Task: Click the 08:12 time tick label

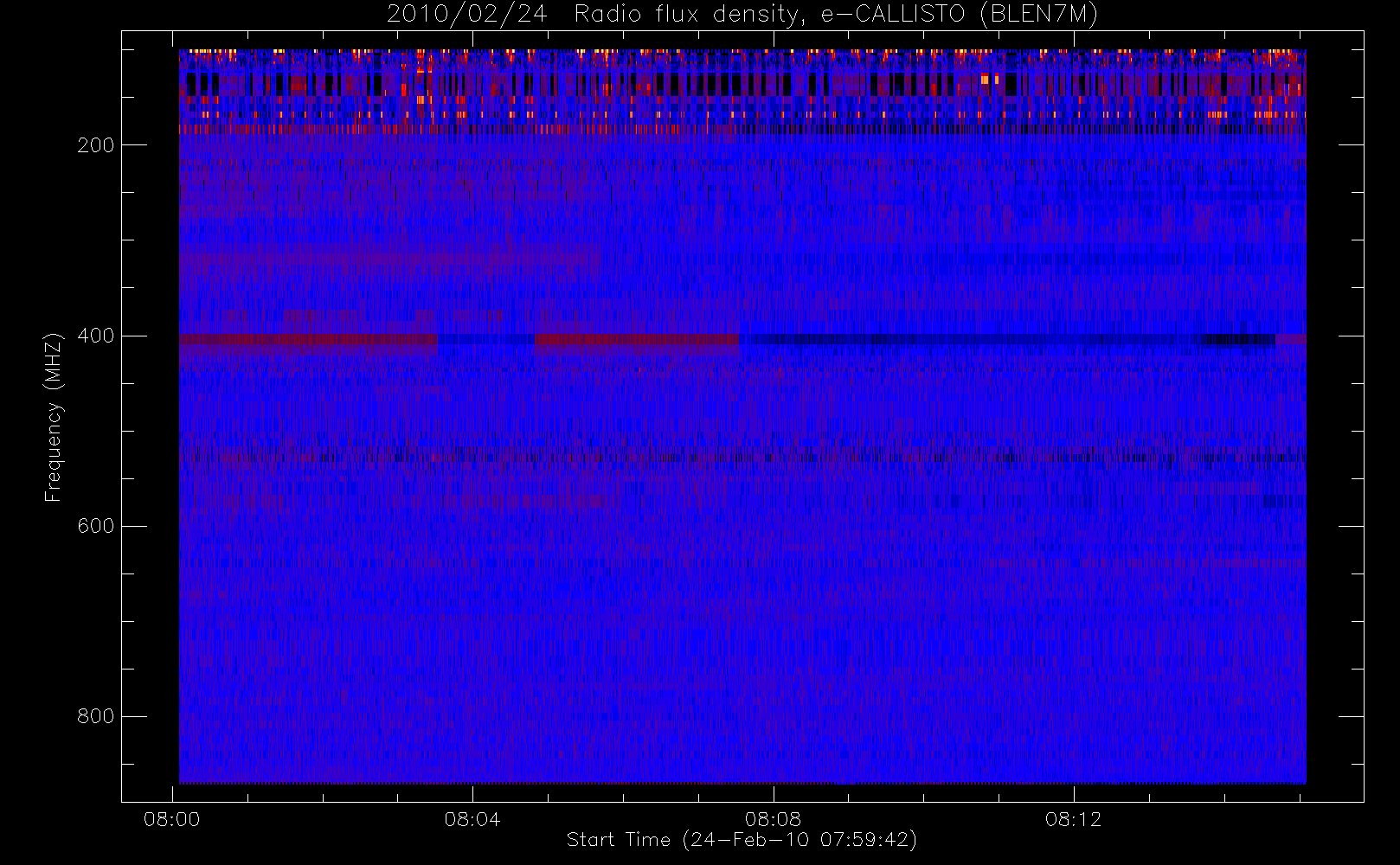Action: [x=1073, y=819]
